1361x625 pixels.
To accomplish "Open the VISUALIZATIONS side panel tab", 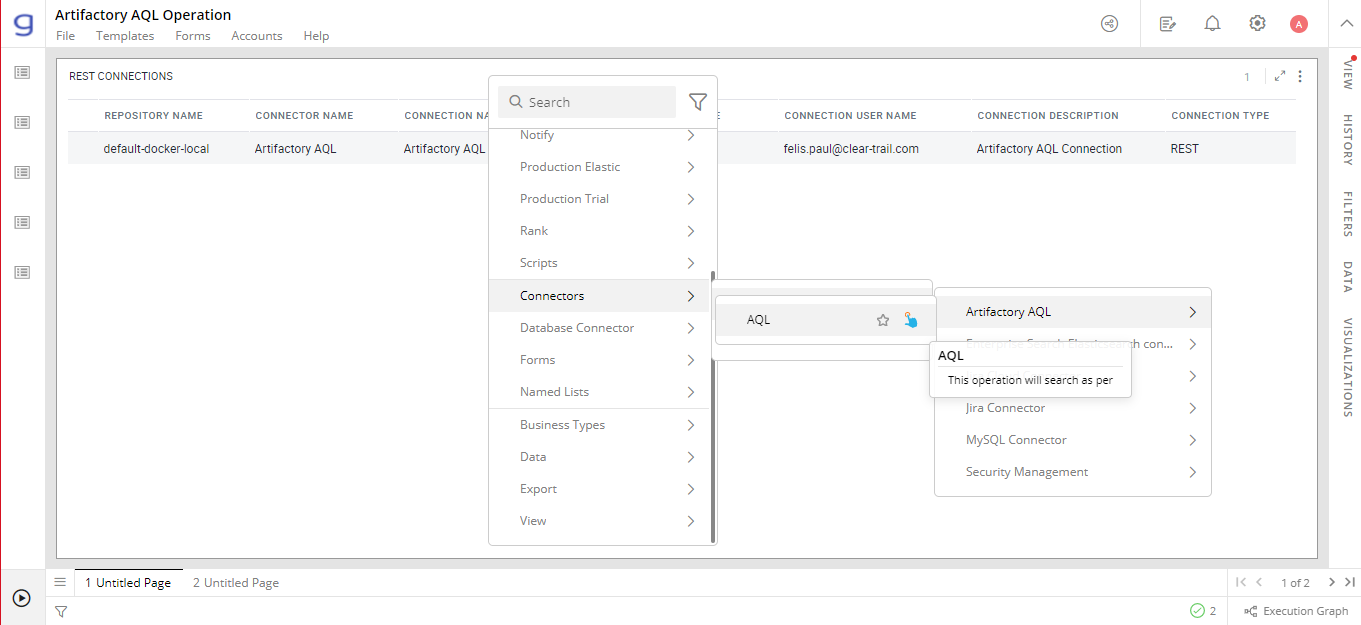I will tap(1347, 367).
